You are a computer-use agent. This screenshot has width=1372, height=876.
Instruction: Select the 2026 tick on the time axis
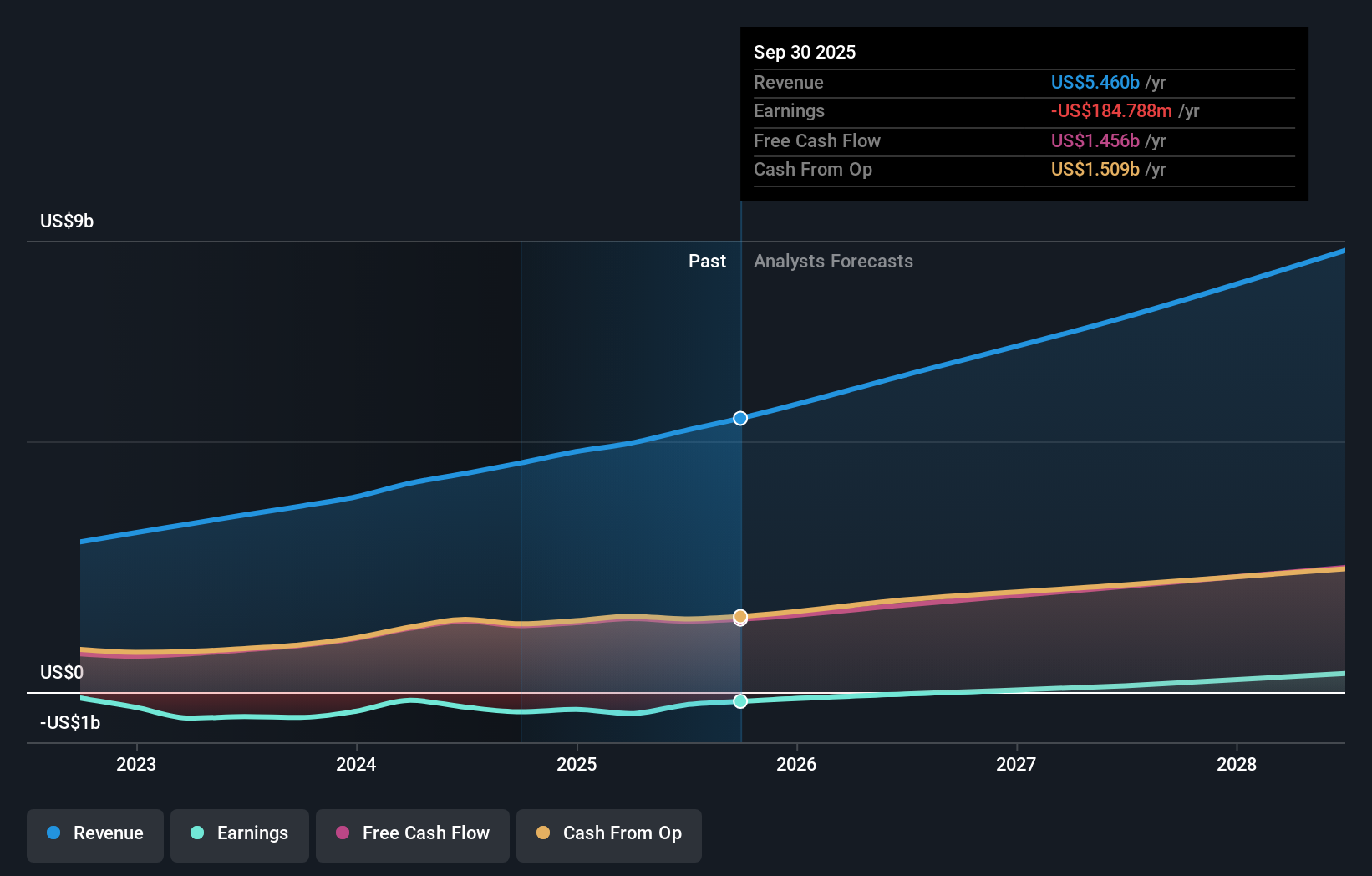pos(796,764)
